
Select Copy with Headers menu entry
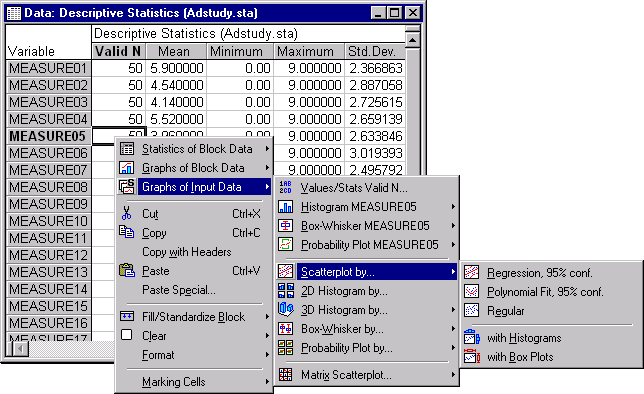coord(186,252)
